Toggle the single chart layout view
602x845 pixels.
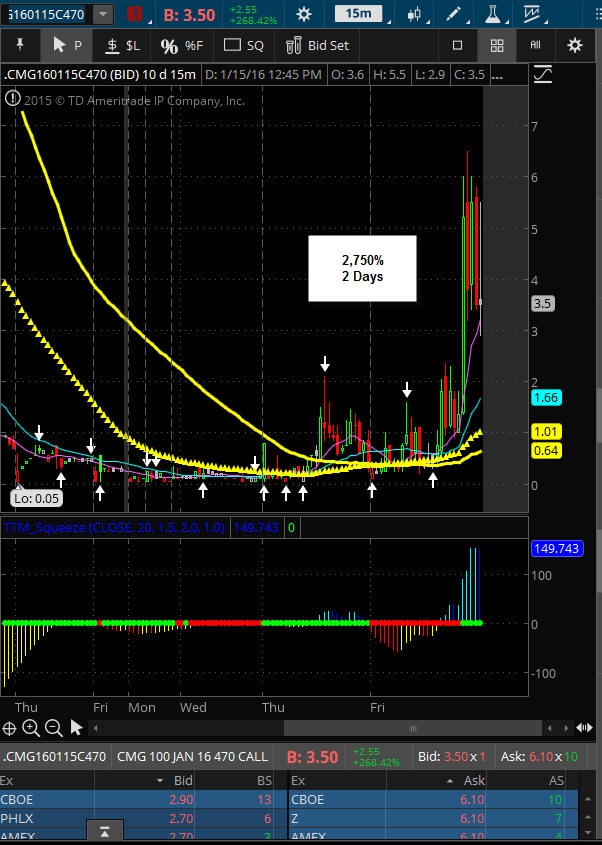point(458,46)
